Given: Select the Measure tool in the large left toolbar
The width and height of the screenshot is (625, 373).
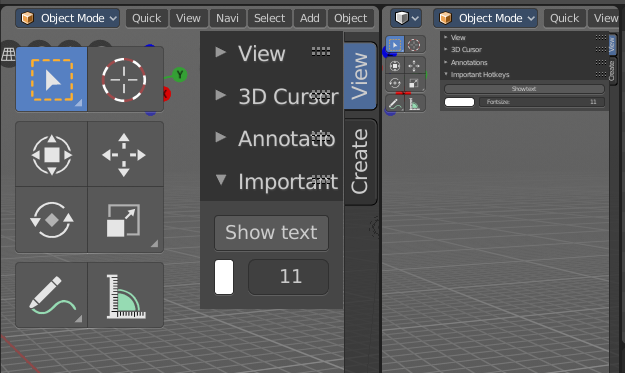Looking at the screenshot, I should [x=125, y=295].
